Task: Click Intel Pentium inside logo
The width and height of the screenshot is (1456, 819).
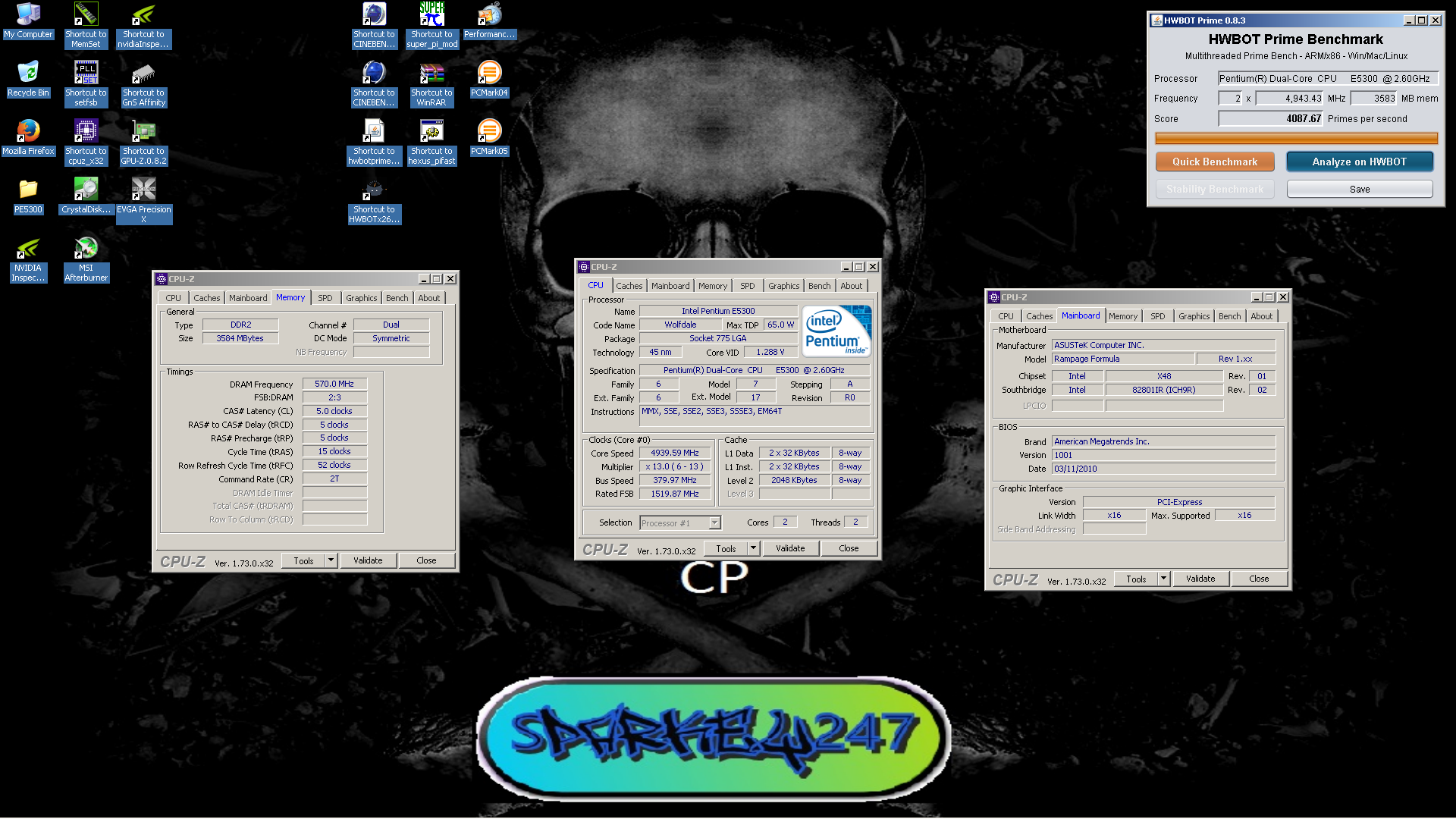Action: 837,331
